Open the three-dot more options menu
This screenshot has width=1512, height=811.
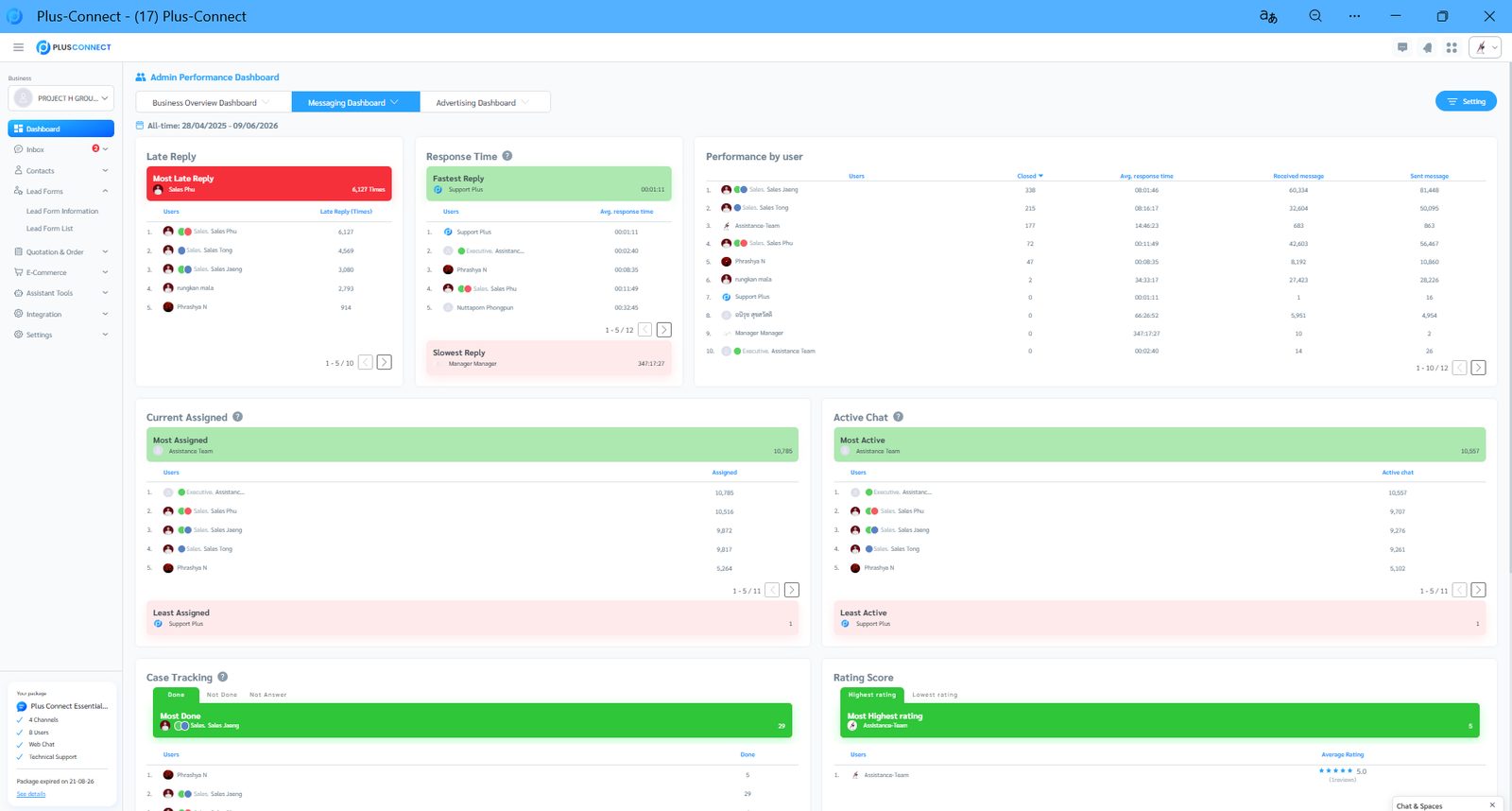1354,16
